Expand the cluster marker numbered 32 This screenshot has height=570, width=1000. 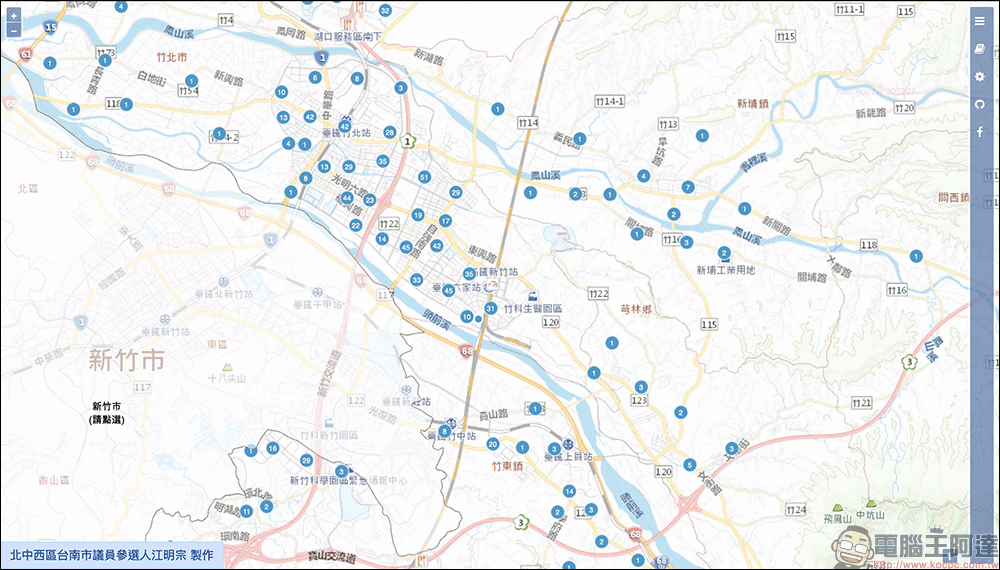pyautogui.click(x=385, y=10)
